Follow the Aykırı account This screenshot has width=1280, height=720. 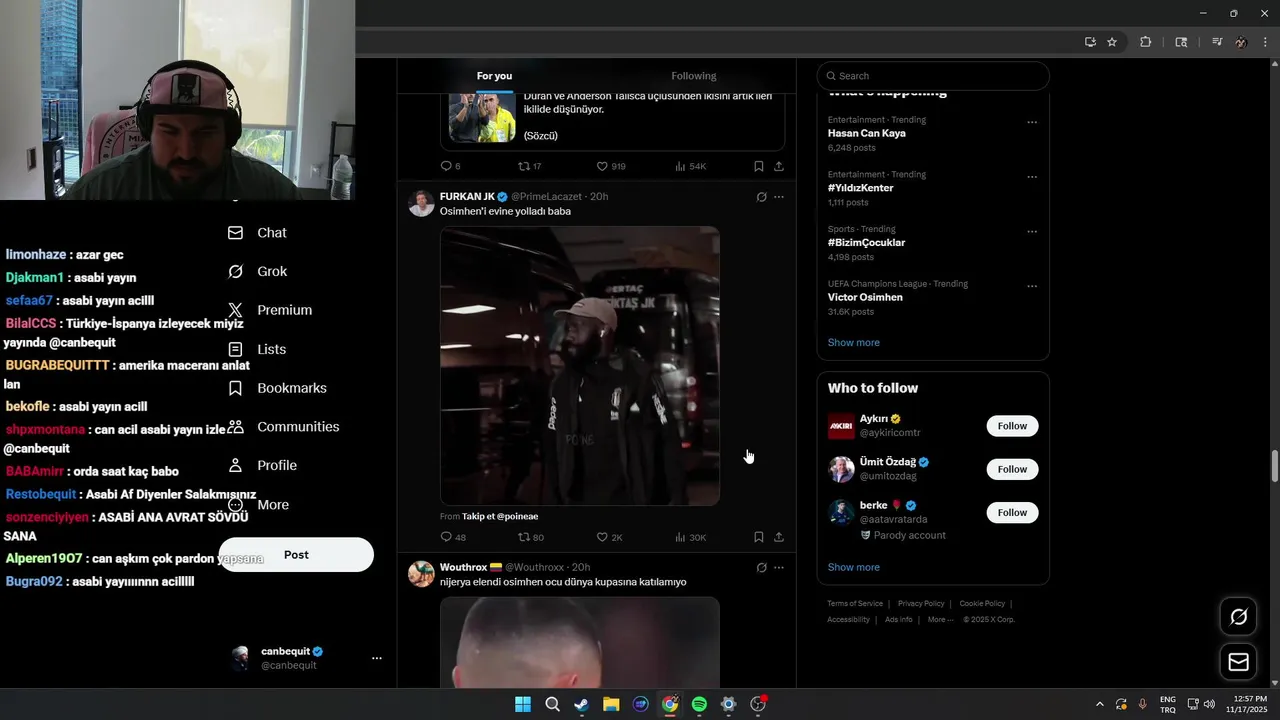(x=1012, y=426)
